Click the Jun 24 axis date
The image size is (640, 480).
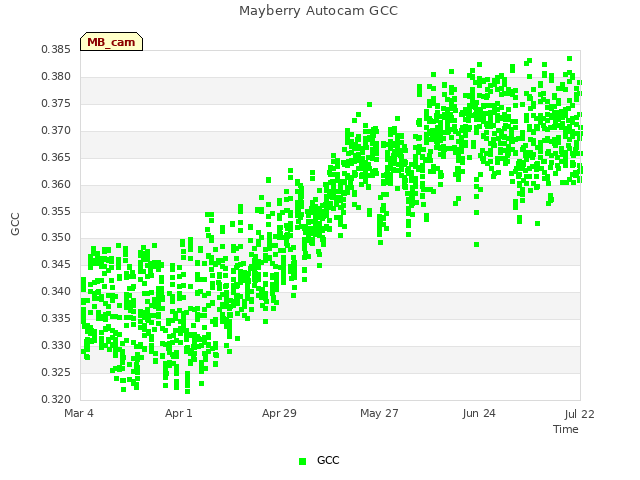pos(479,413)
